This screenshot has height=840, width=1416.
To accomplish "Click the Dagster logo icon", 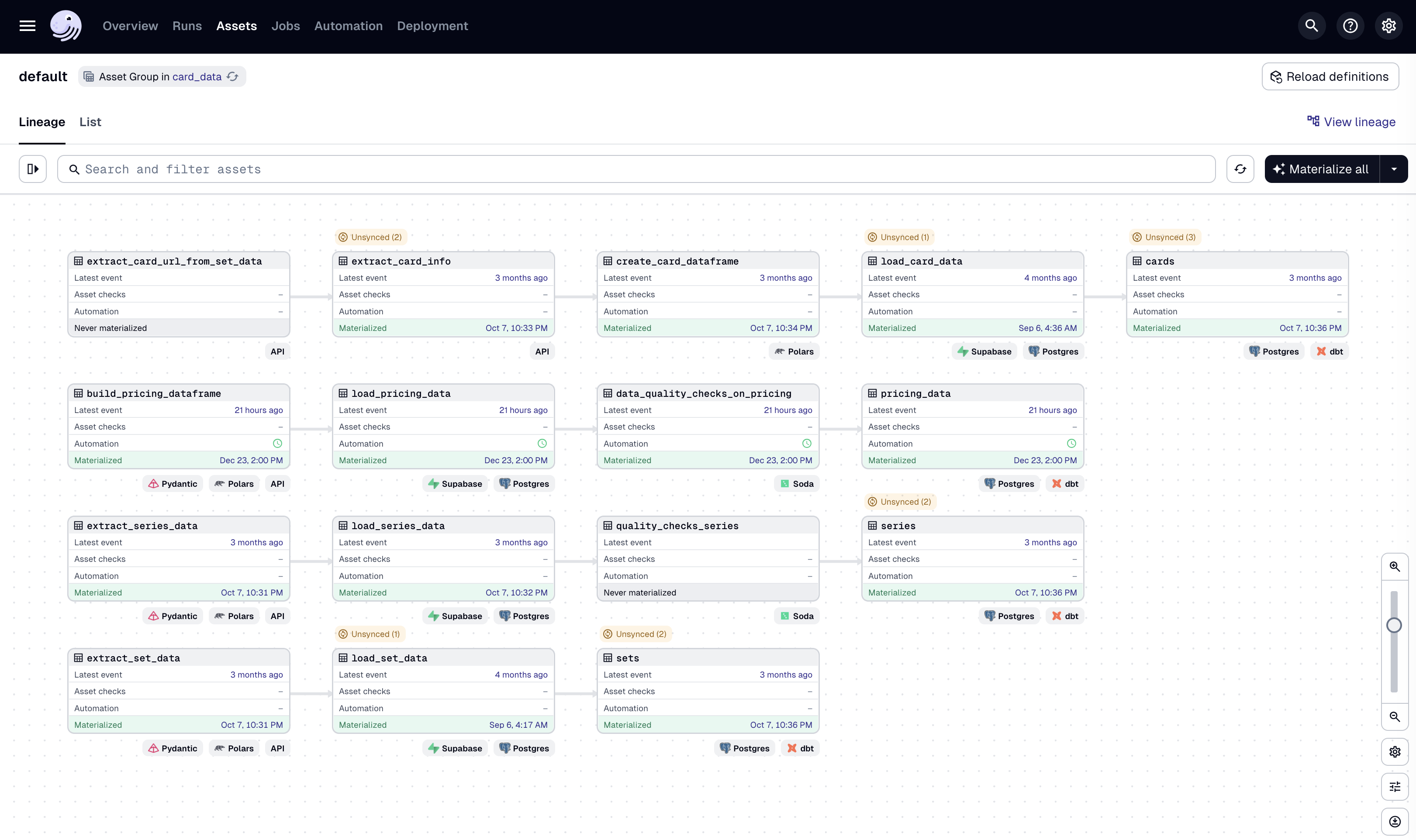I will (66, 26).
